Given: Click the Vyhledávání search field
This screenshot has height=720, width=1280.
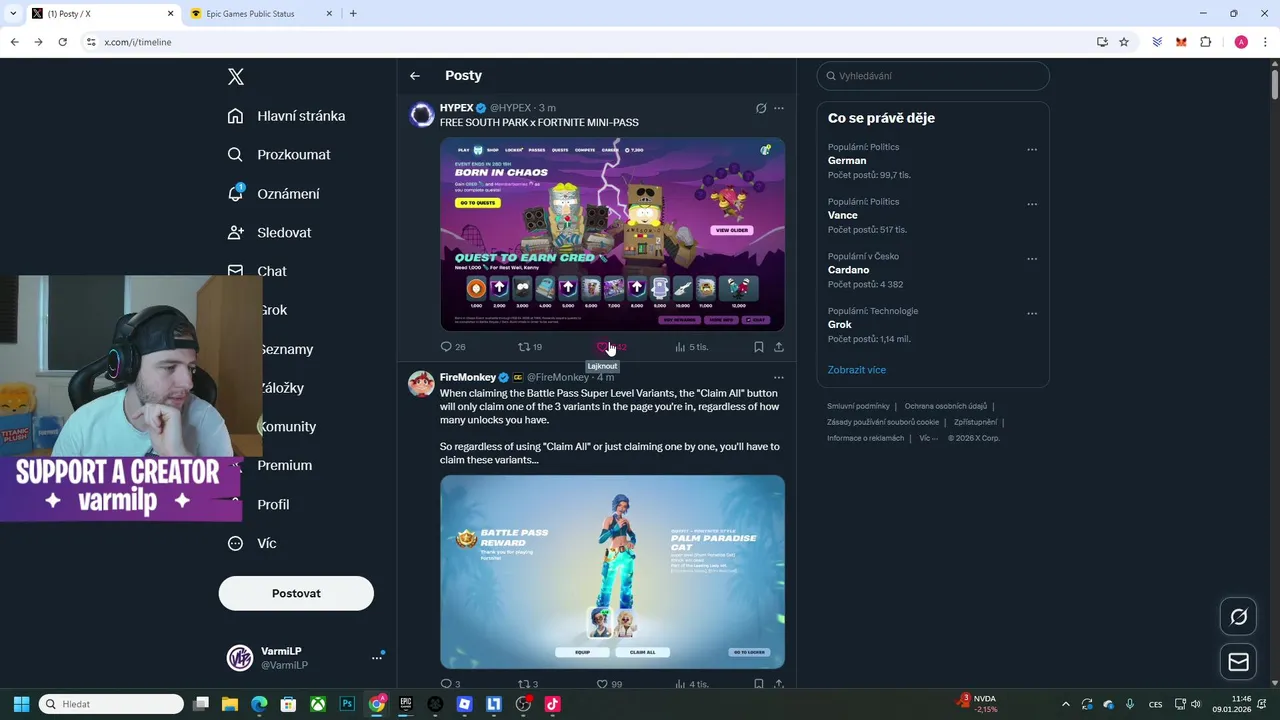Looking at the screenshot, I should click(x=933, y=76).
